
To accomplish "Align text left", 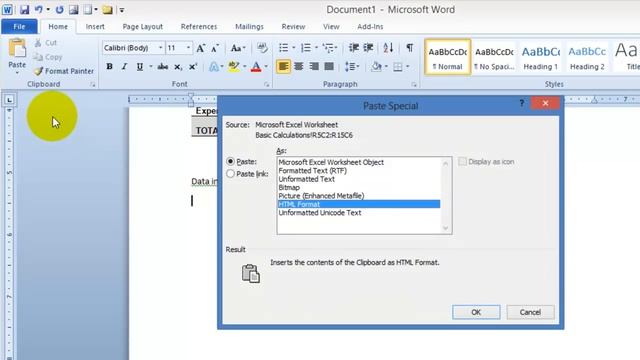I will click(283, 66).
